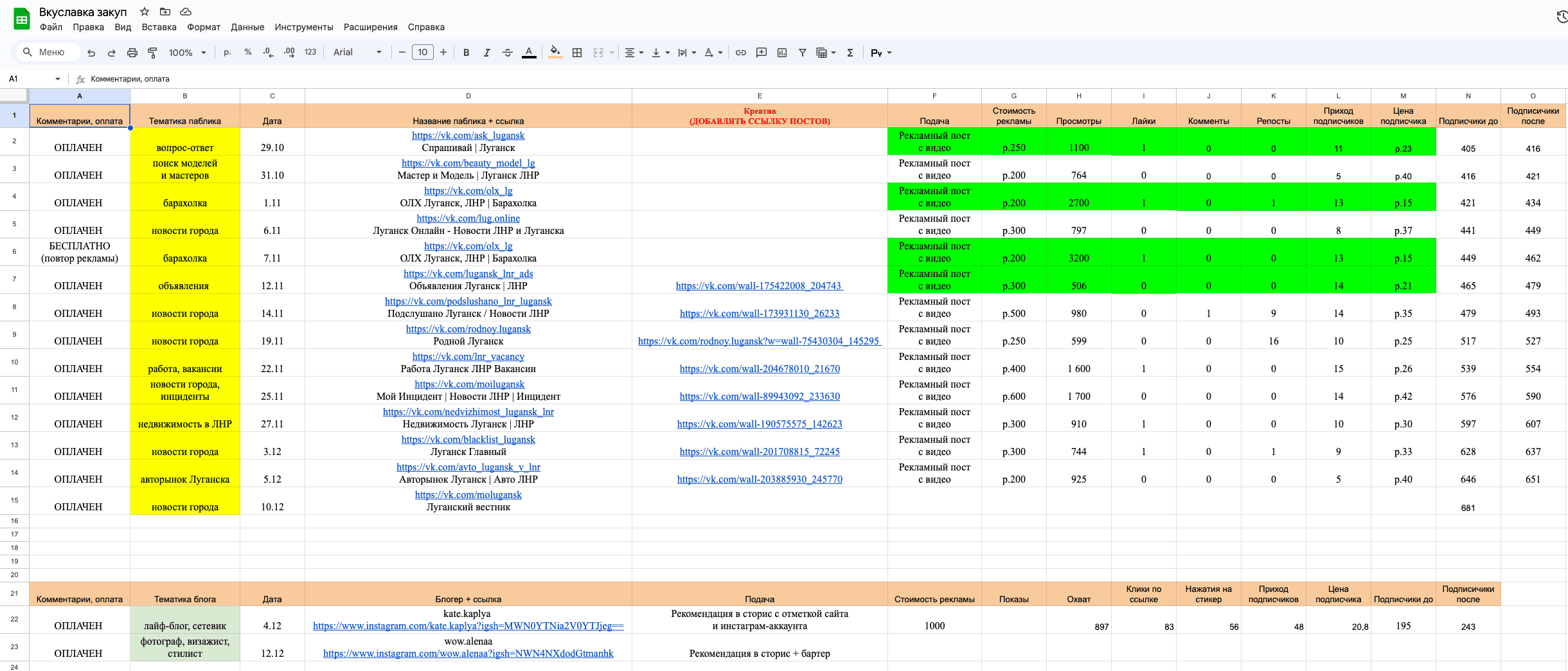The width and height of the screenshot is (1568, 671).
Task: Click the insert chart icon
Action: coord(782,53)
